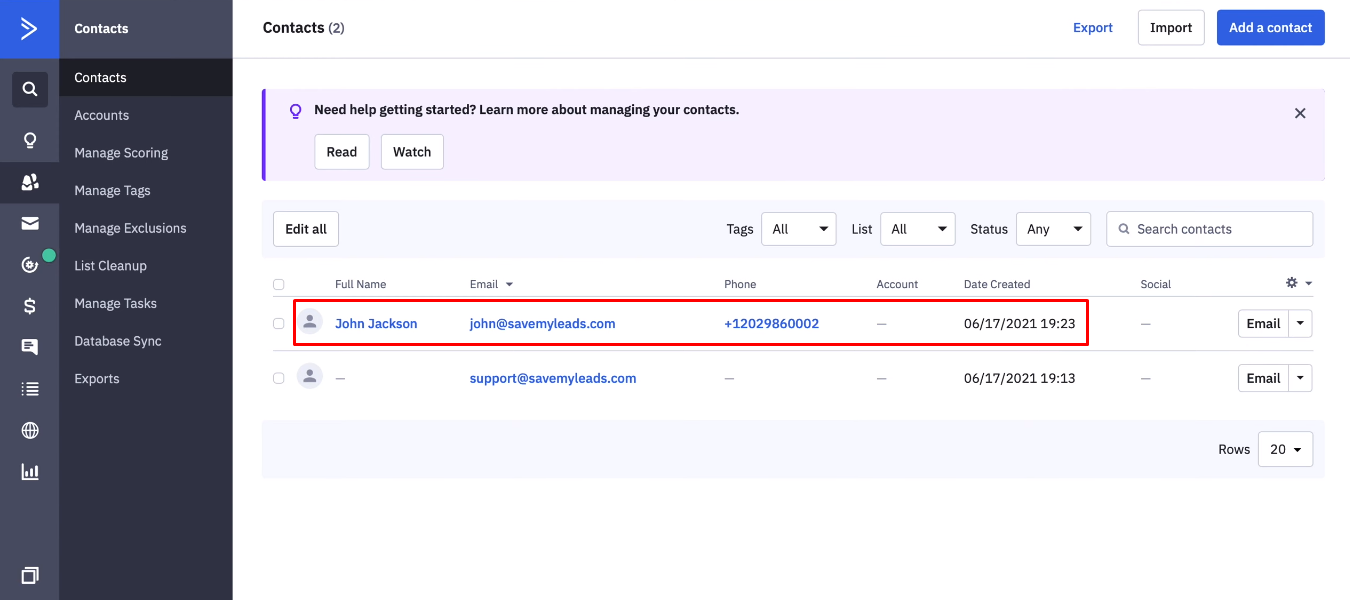
Task: Toggle the select all contacts checkbox
Action: pyautogui.click(x=278, y=285)
